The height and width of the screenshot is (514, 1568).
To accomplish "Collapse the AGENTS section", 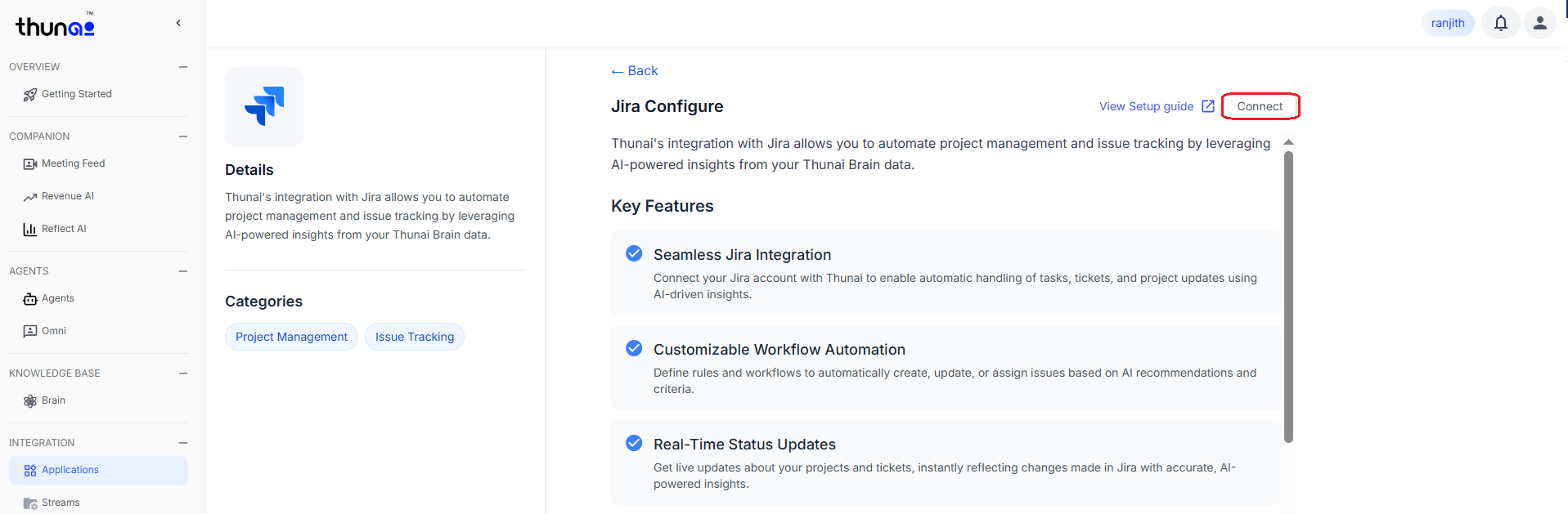I will coord(183,271).
